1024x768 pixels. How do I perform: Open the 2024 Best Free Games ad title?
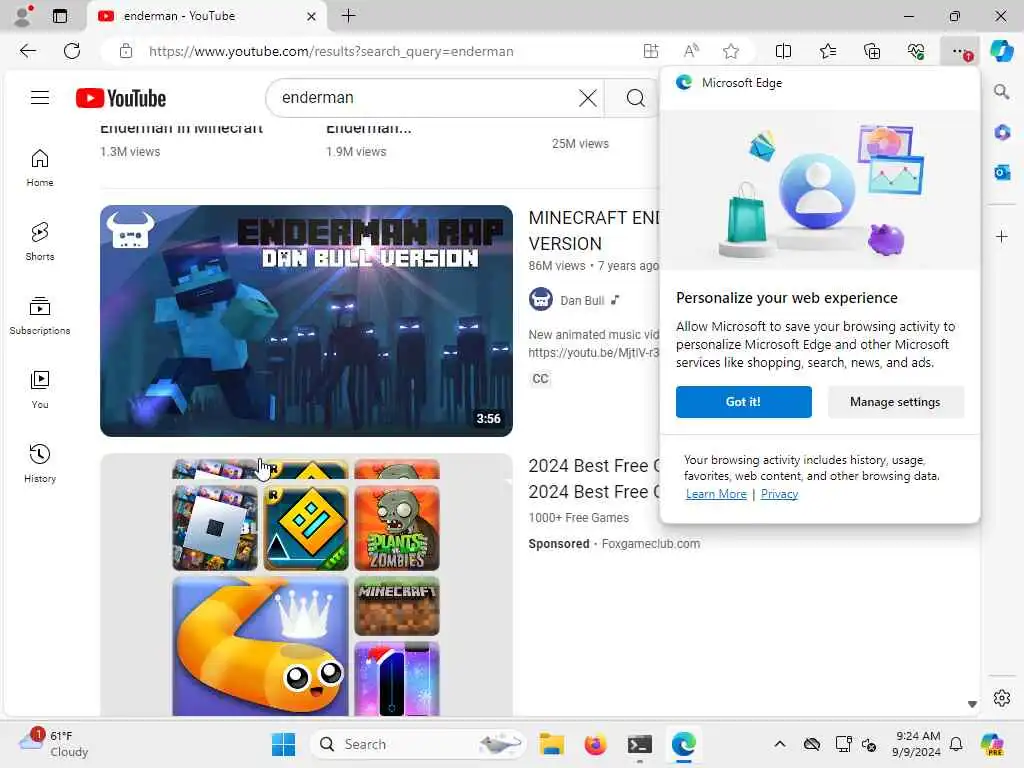point(594,479)
